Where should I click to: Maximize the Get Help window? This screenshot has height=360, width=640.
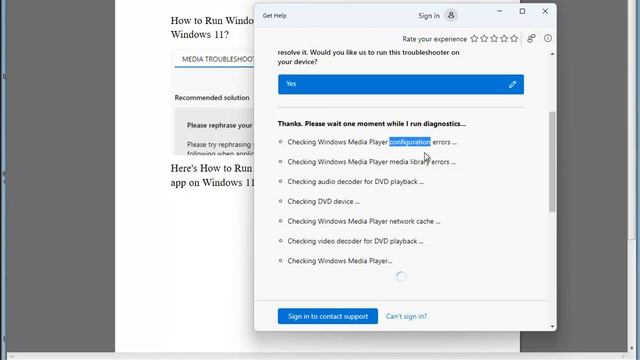click(x=522, y=11)
